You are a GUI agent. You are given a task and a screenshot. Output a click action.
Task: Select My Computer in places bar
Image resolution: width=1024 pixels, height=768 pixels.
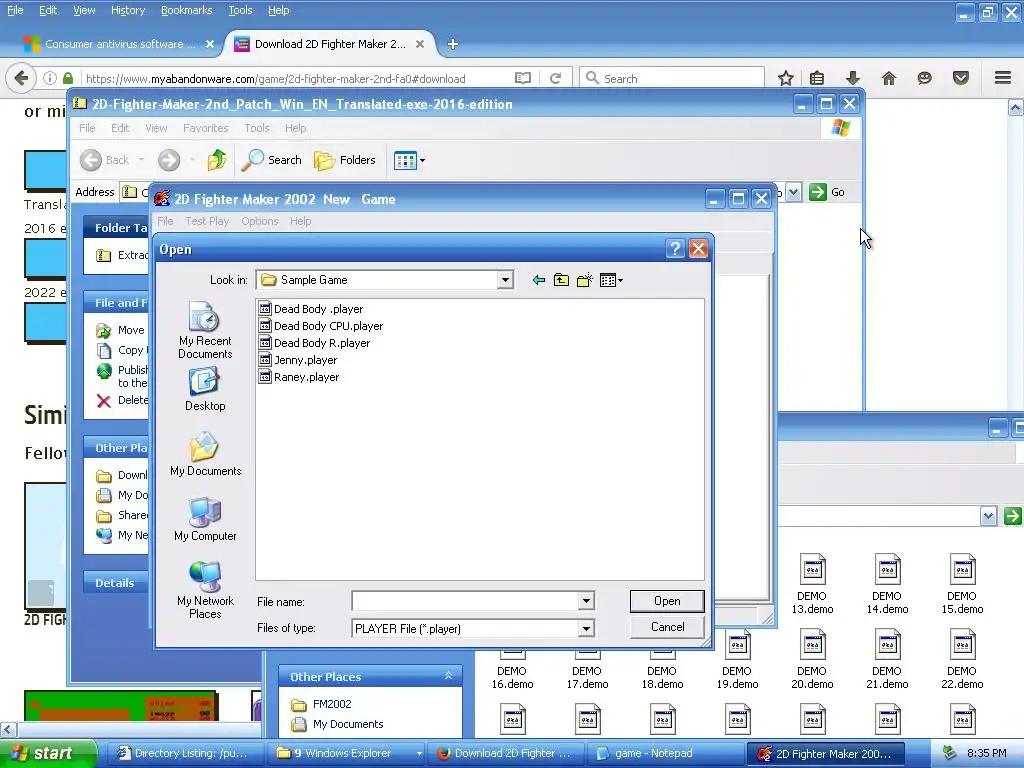(205, 519)
